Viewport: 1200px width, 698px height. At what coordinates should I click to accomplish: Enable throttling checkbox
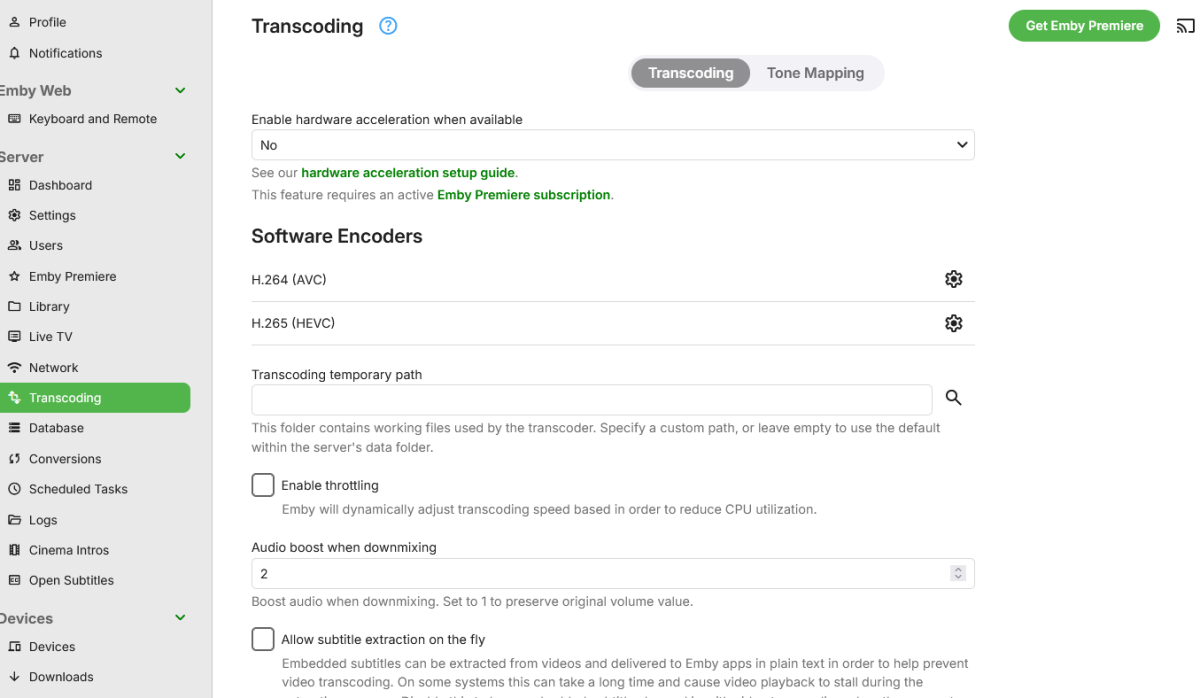click(x=263, y=485)
